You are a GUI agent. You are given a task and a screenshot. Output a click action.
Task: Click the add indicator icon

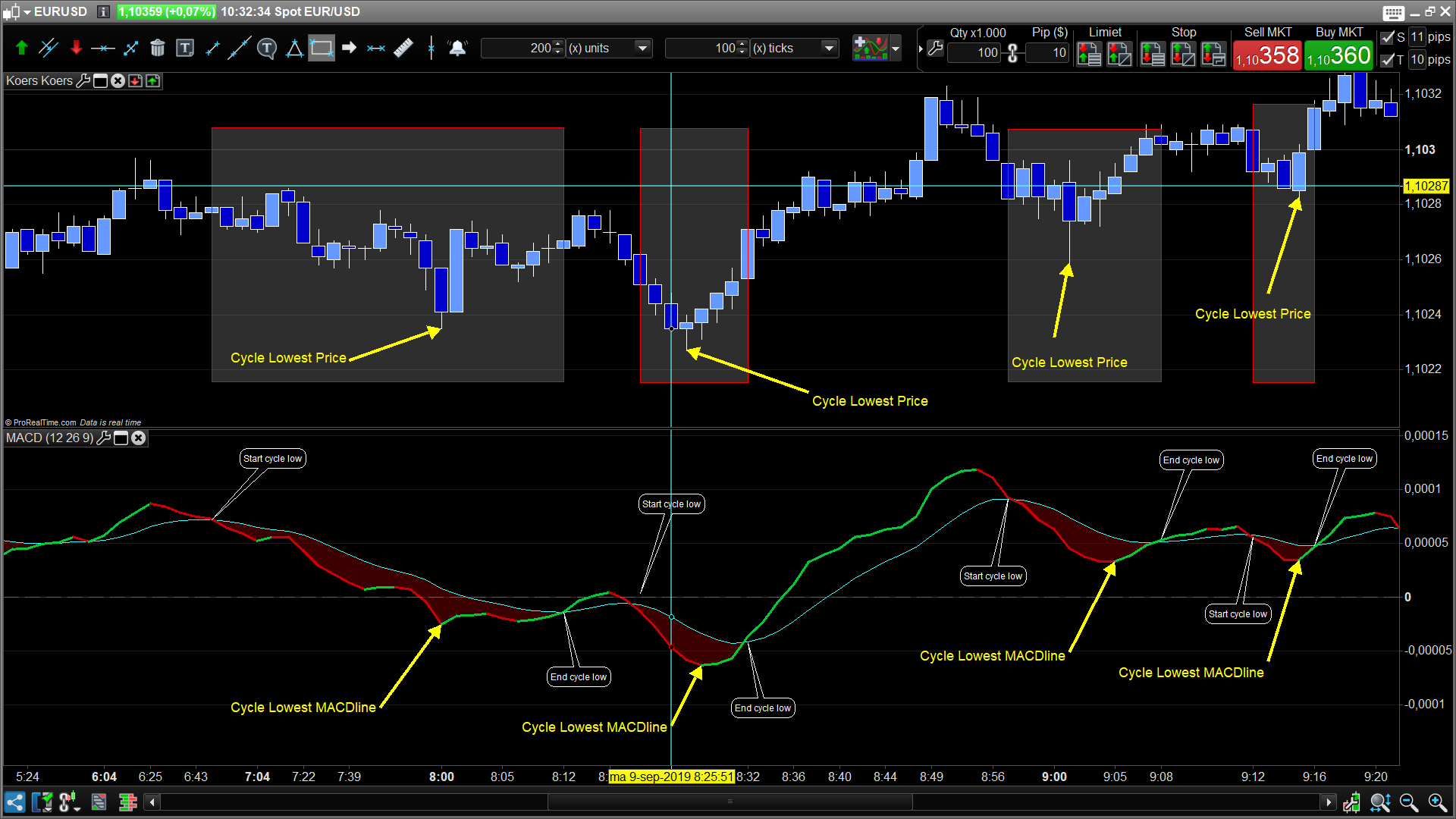tap(870, 49)
